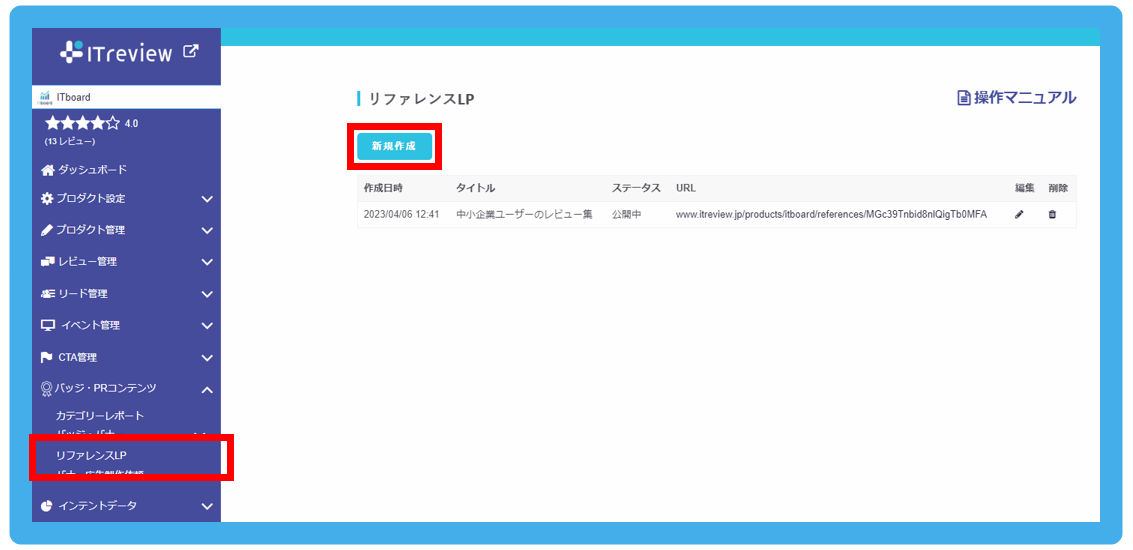The image size is (1133, 550).
Task: Expand the CTA管理 chevron
Action: point(207,358)
